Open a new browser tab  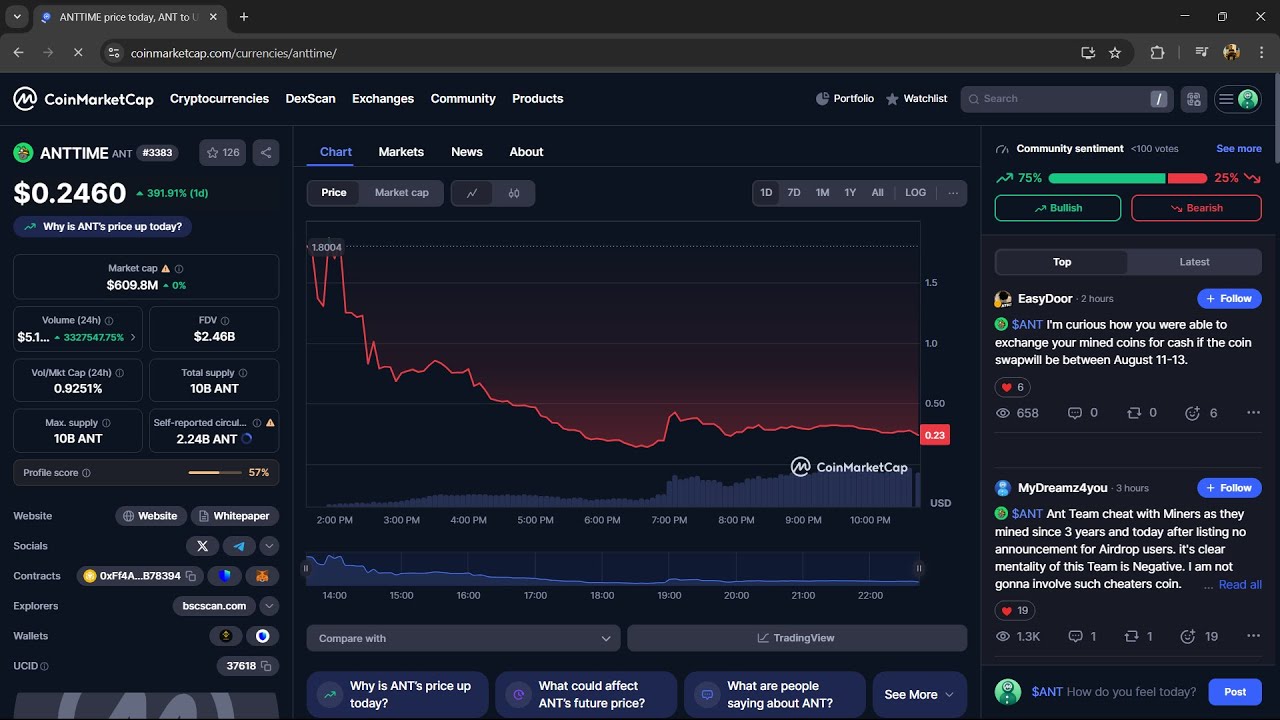point(244,17)
